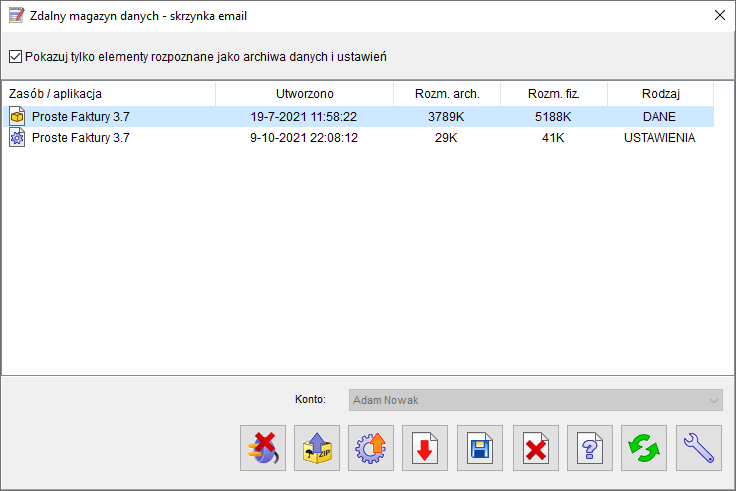Click the disconnect plug button with red X
Screen dimensions: 736x491
[263, 448]
